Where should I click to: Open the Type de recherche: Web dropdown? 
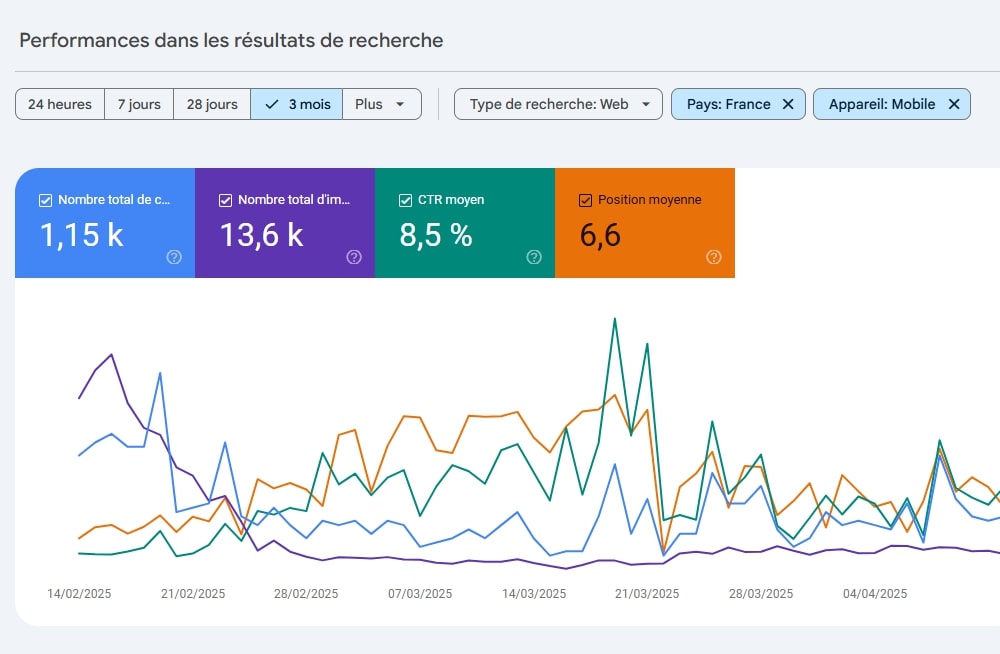[558, 104]
